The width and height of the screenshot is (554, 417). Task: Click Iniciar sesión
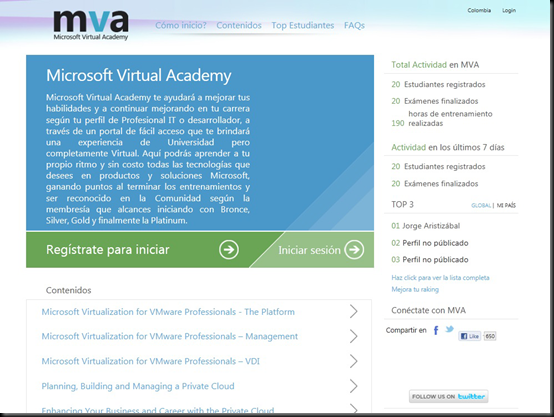coord(309,250)
